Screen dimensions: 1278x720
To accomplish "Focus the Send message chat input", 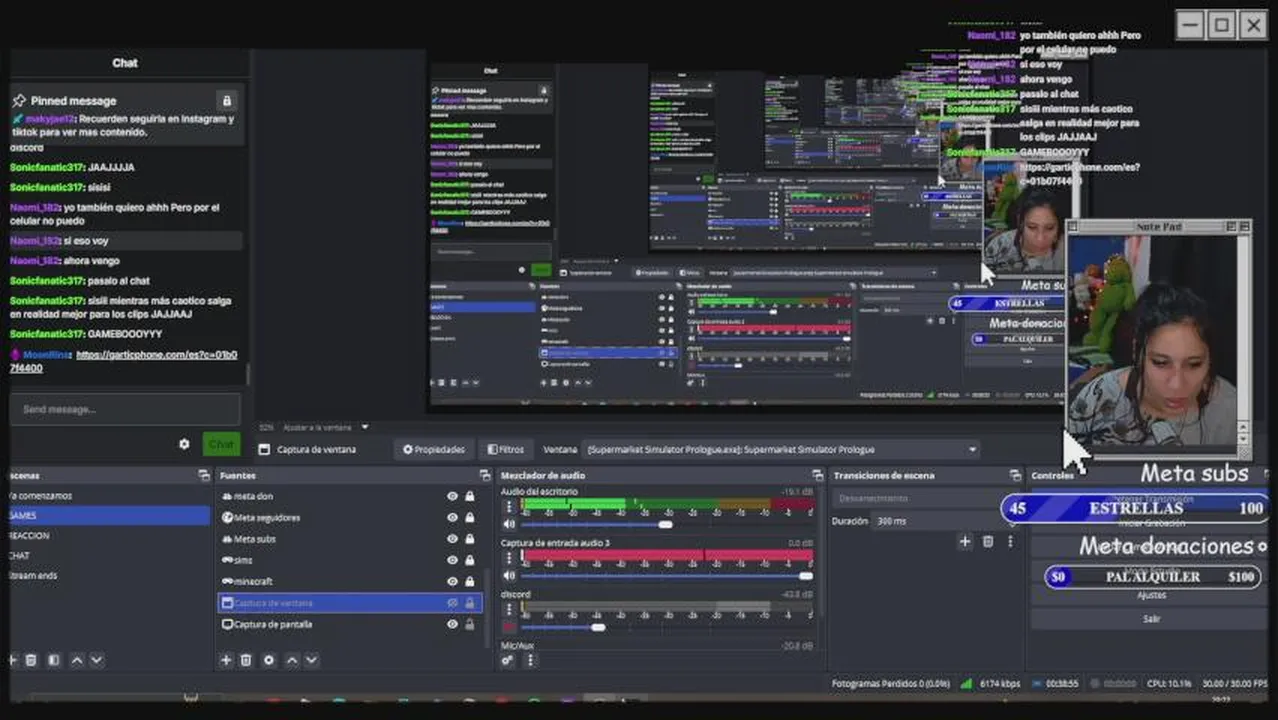I will point(125,409).
